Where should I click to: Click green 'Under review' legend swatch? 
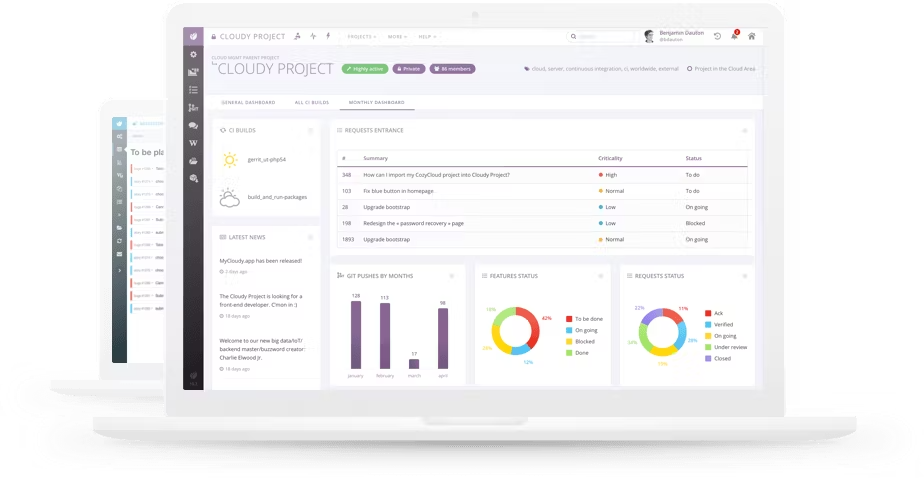tap(708, 347)
